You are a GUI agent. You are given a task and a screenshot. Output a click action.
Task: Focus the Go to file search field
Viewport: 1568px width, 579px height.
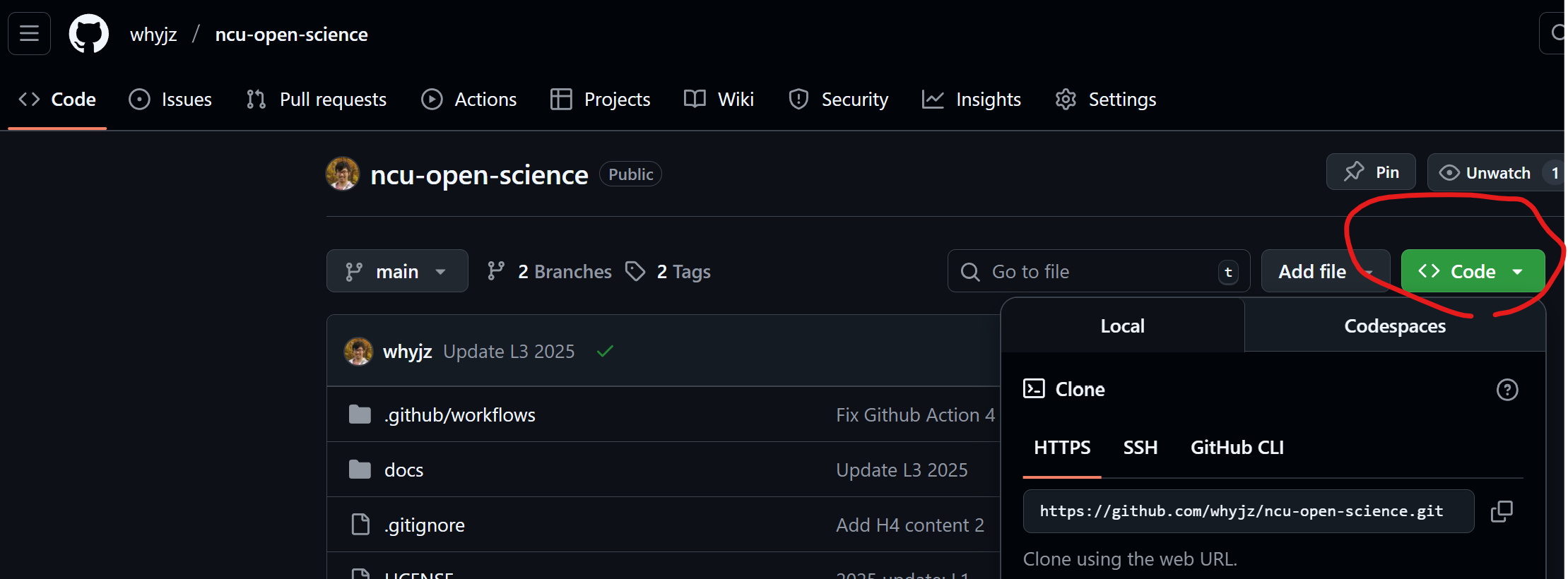click(x=1099, y=271)
